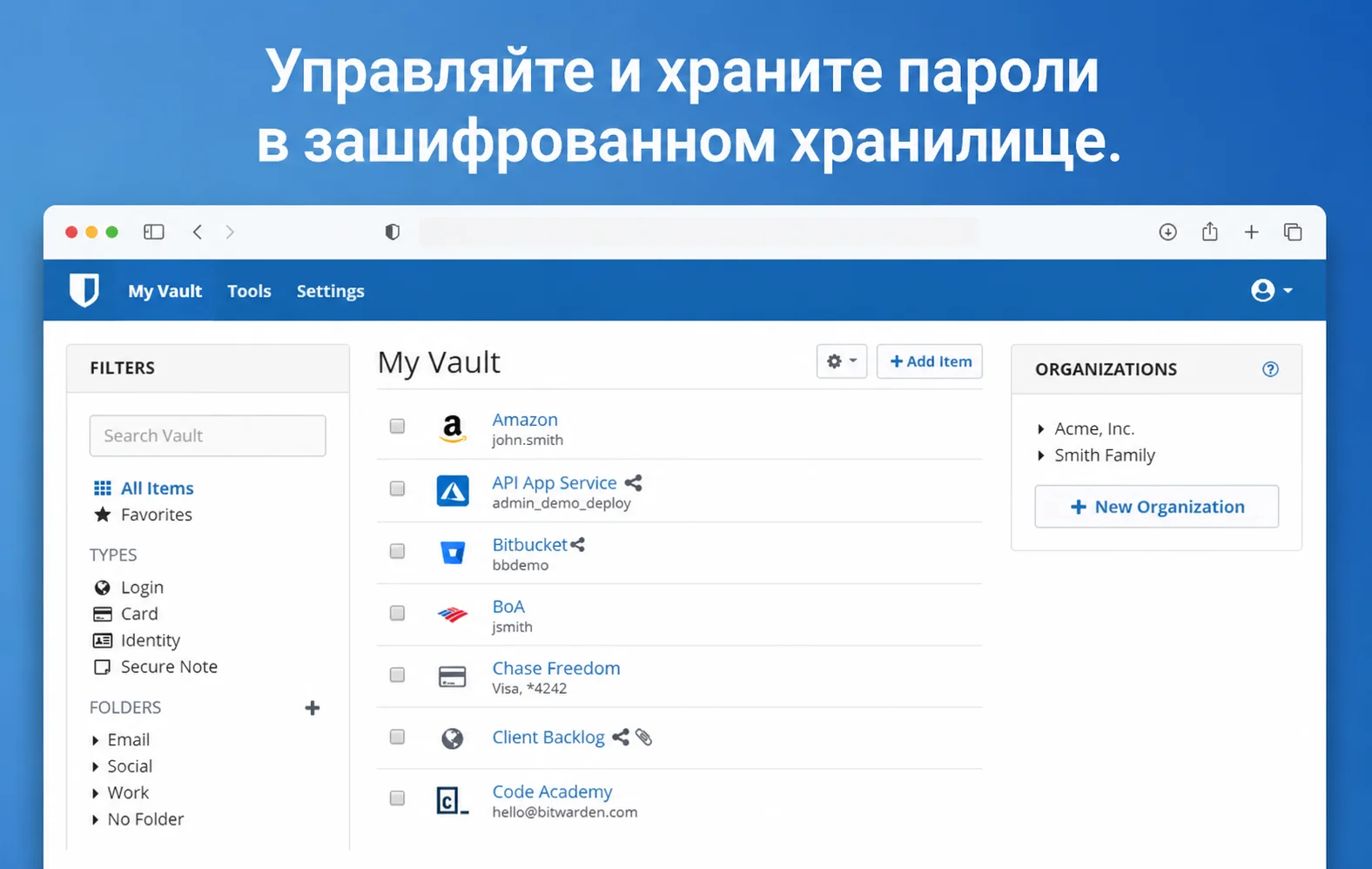Click the BoA bank logo icon
The width and height of the screenshot is (1372, 869).
pos(453,615)
